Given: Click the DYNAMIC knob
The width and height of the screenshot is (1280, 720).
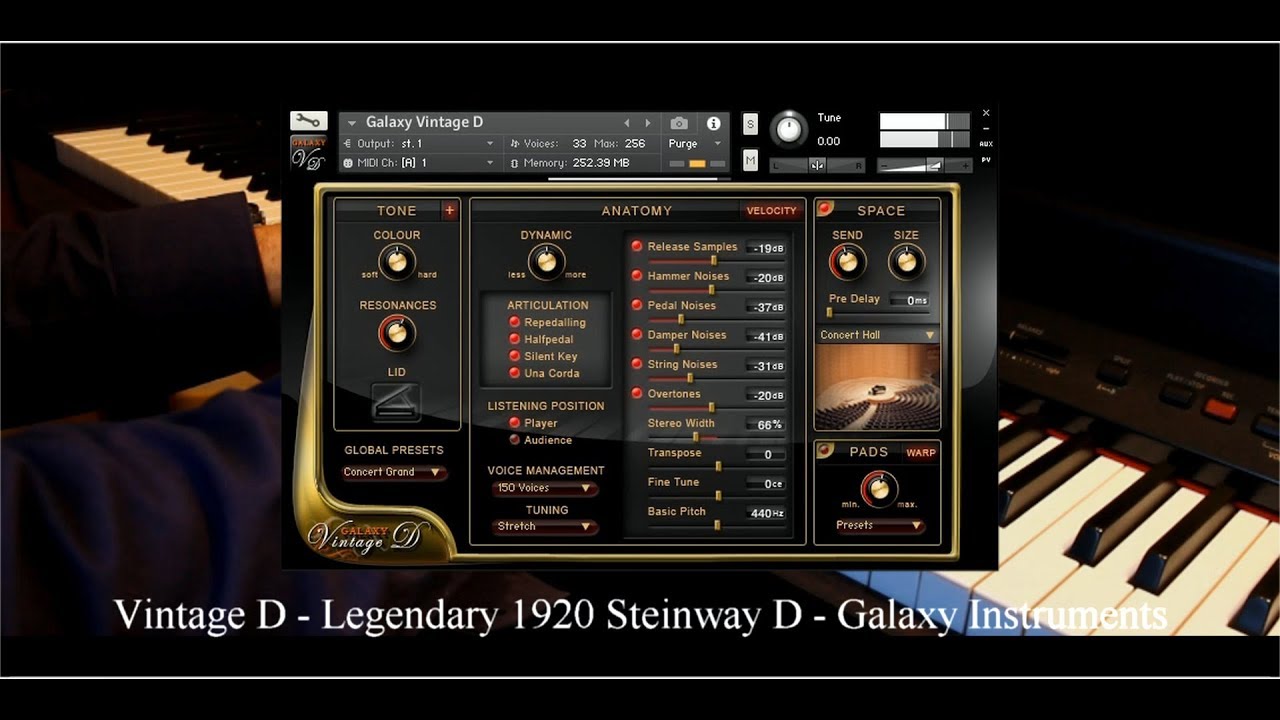Looking at the screenshot, I should pyautogui.click(x=546, y=261).
